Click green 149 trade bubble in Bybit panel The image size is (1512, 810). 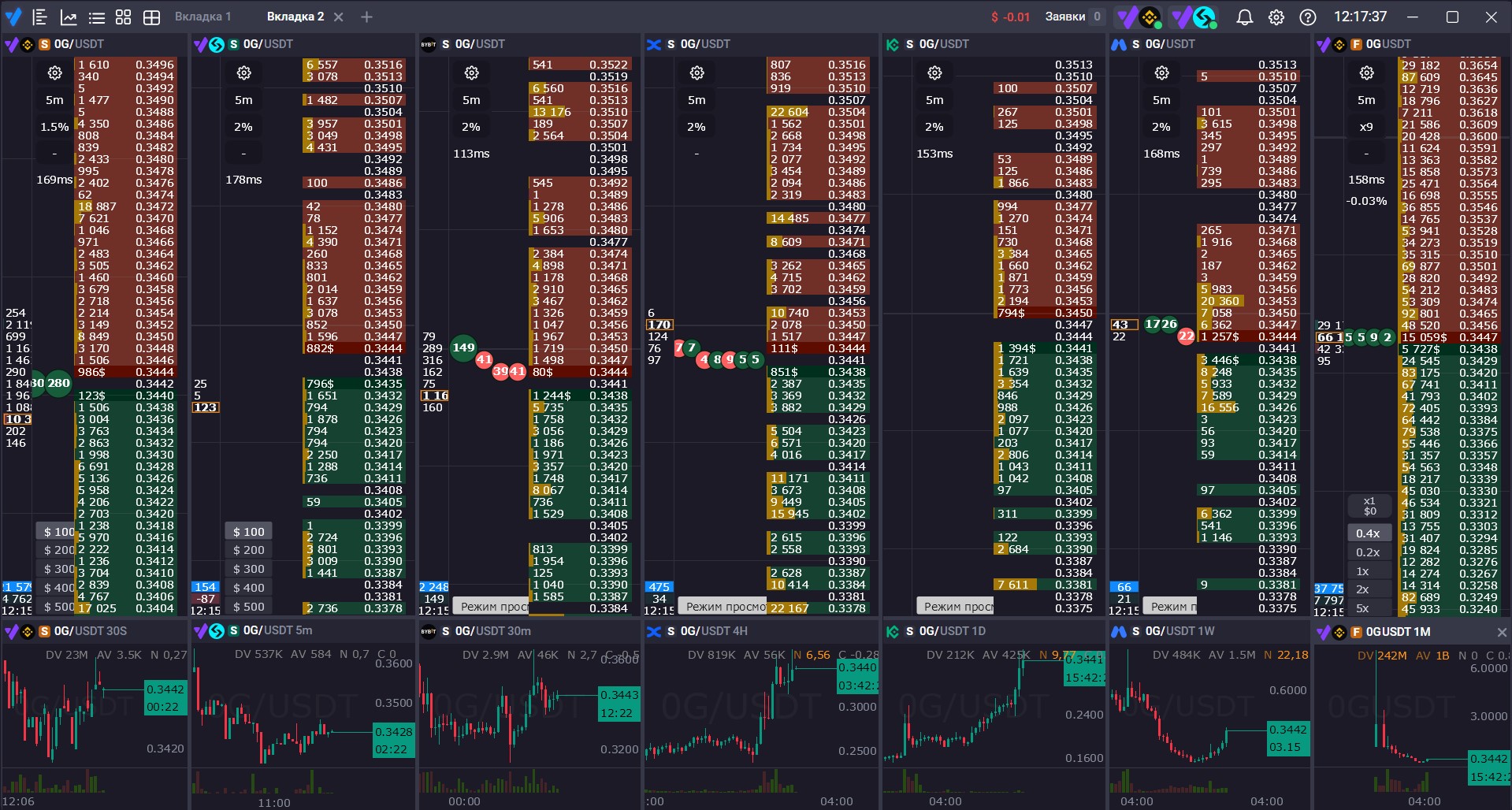463,347
